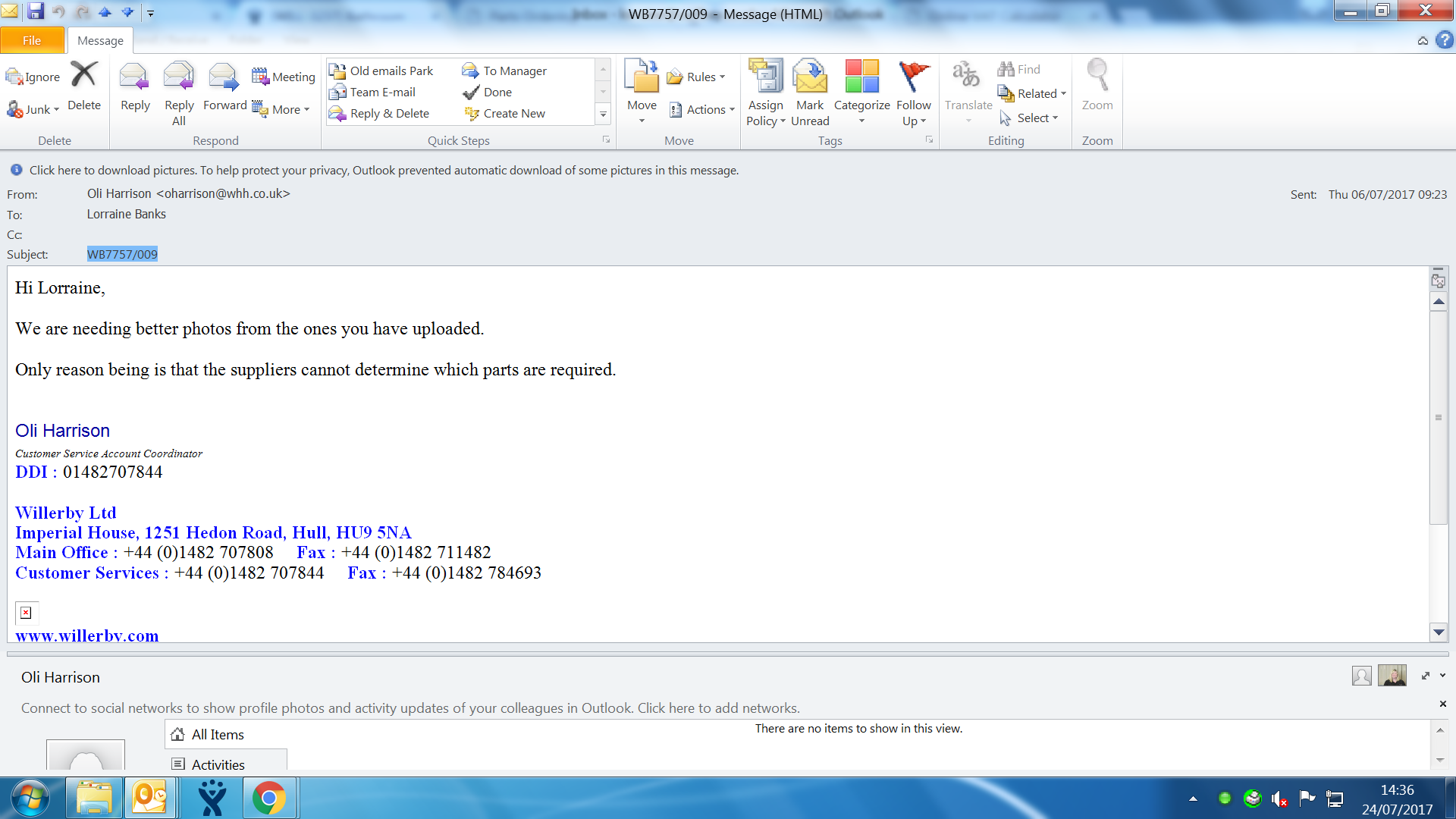
Task: Open the Categorize color squares icon
Action: [x=861, y=77]
